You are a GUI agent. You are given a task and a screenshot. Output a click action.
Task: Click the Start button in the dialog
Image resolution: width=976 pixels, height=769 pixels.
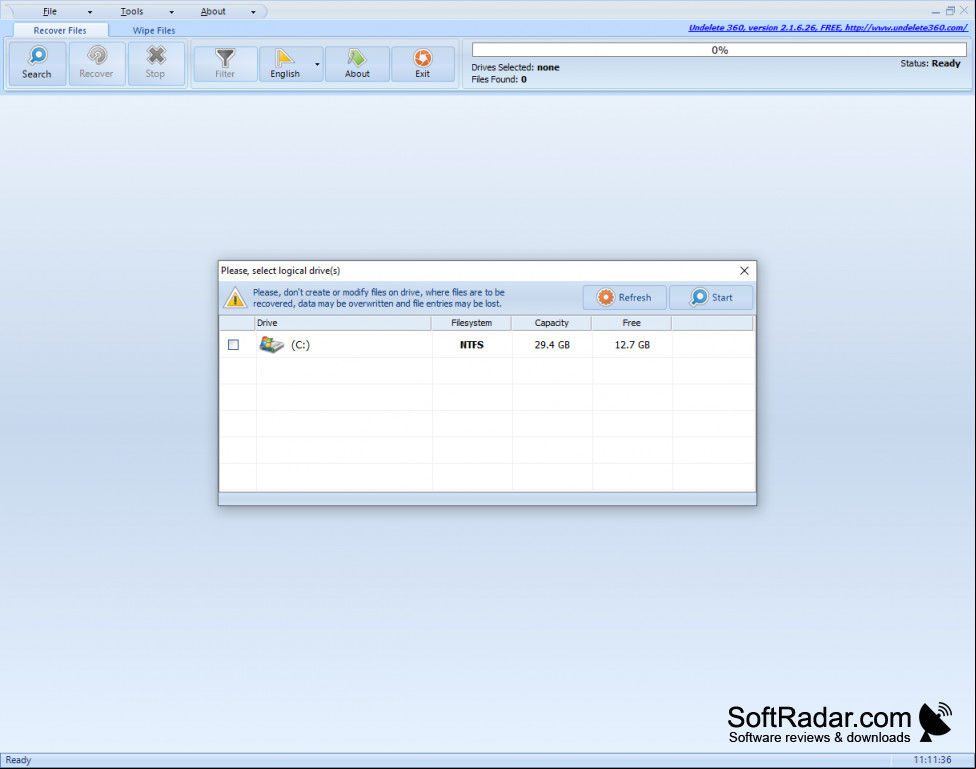click(711, 298)
